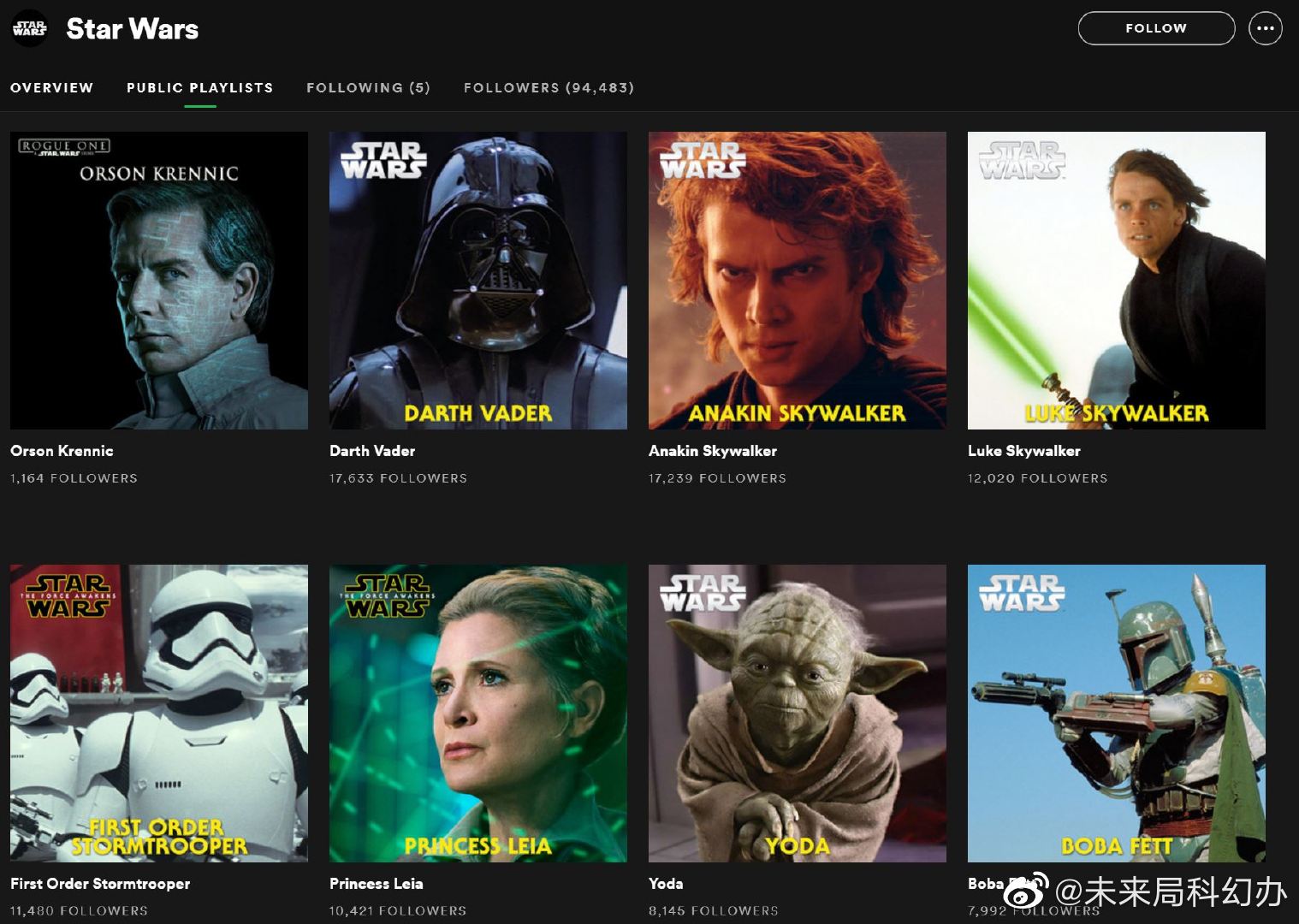Open the Darth Vader playlist cover

478,281
